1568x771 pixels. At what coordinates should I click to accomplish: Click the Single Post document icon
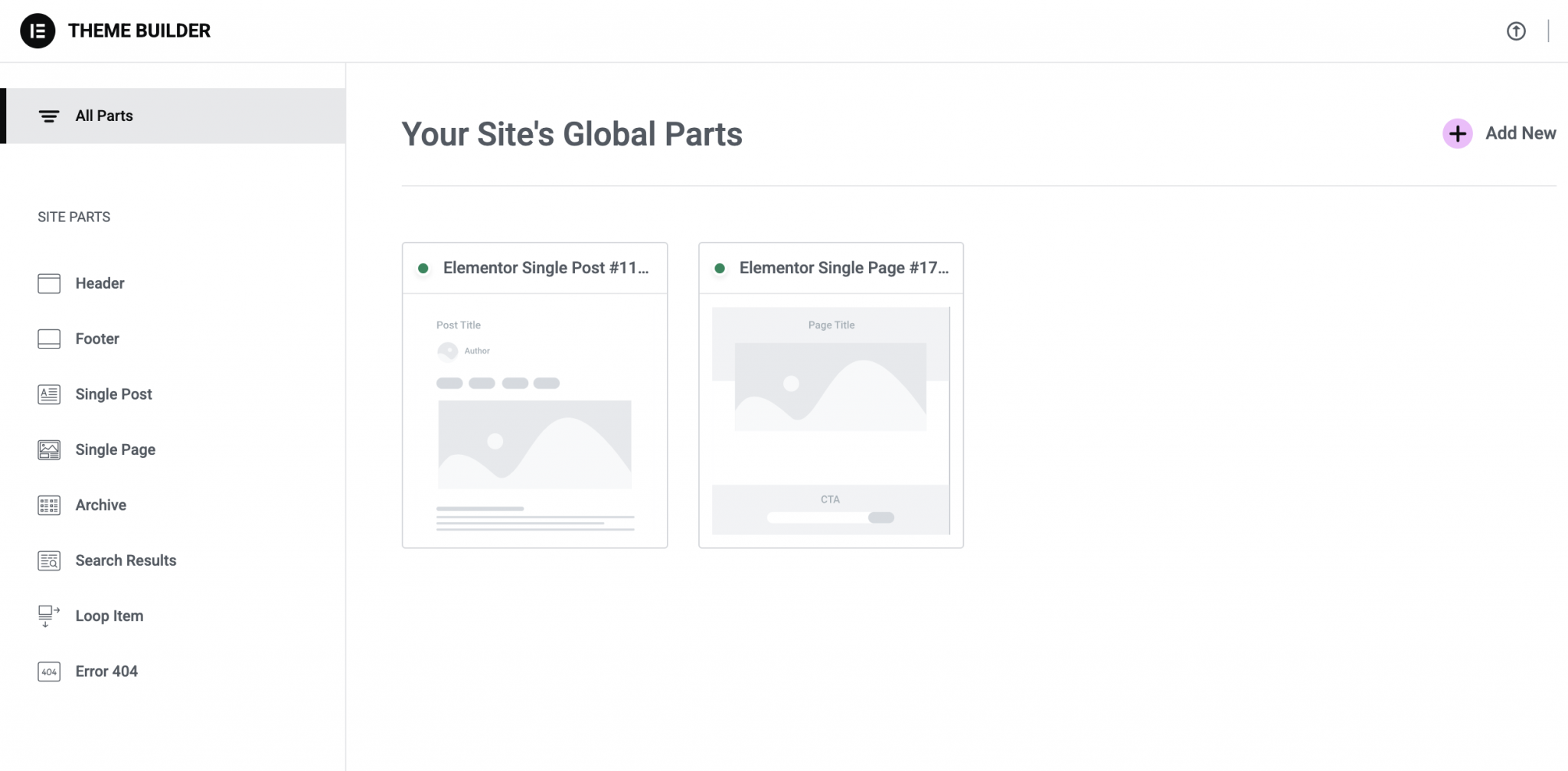click(x=48, y=394)
